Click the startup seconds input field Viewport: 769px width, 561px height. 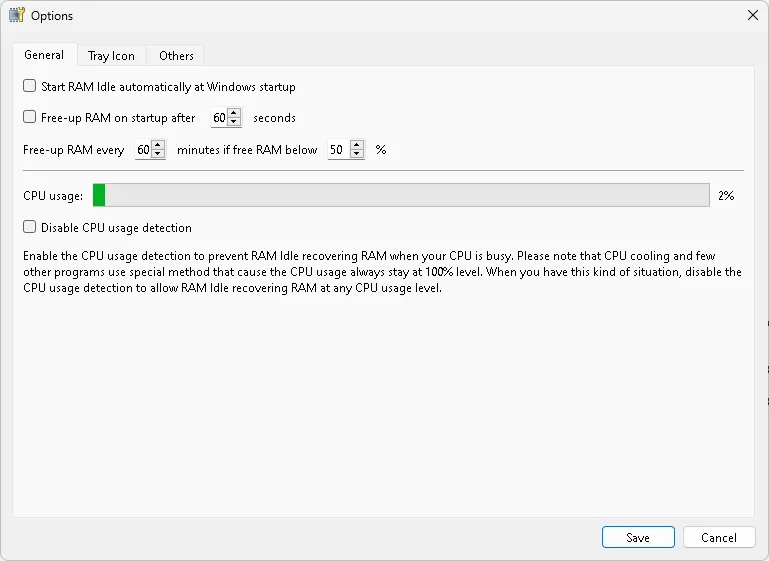pos(219,118)
